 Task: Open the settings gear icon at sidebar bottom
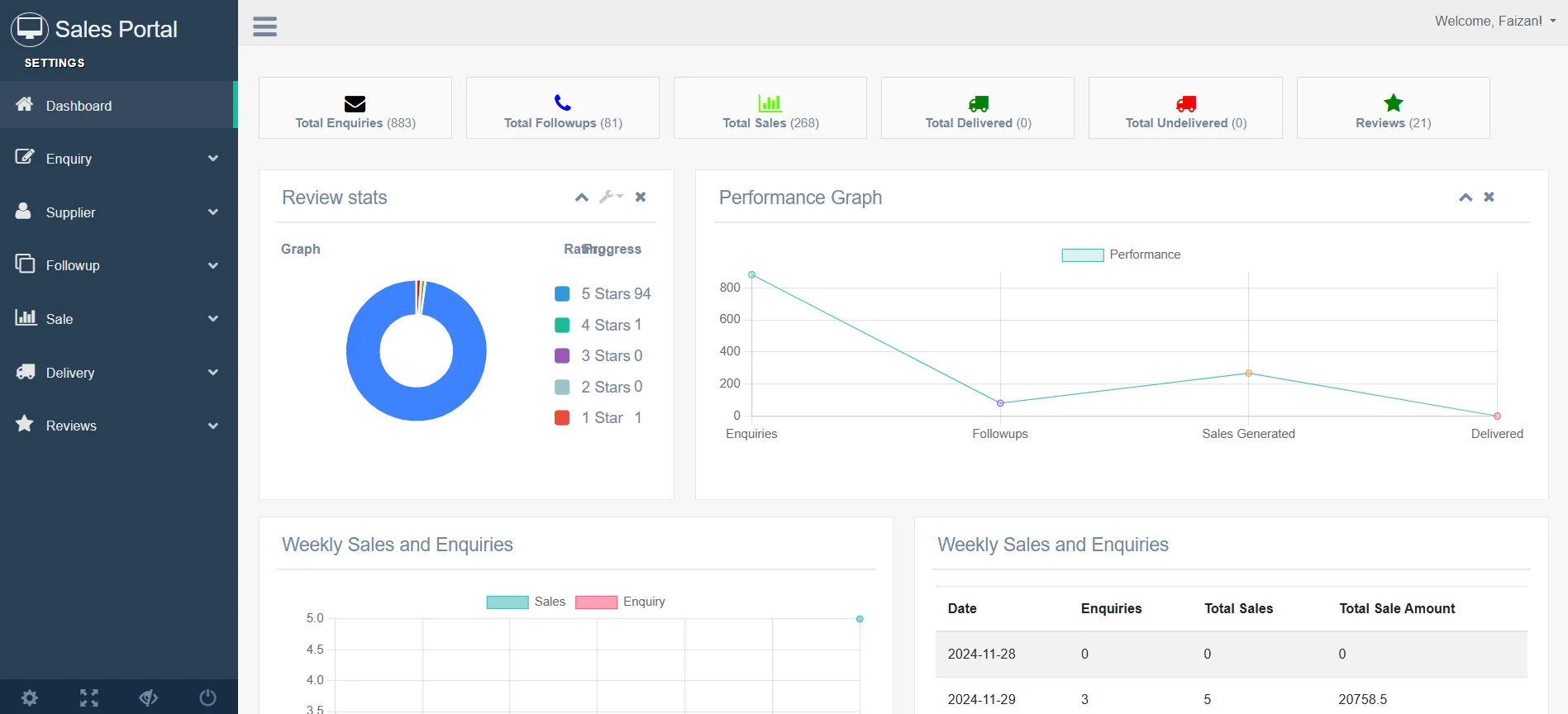(30, 698)
